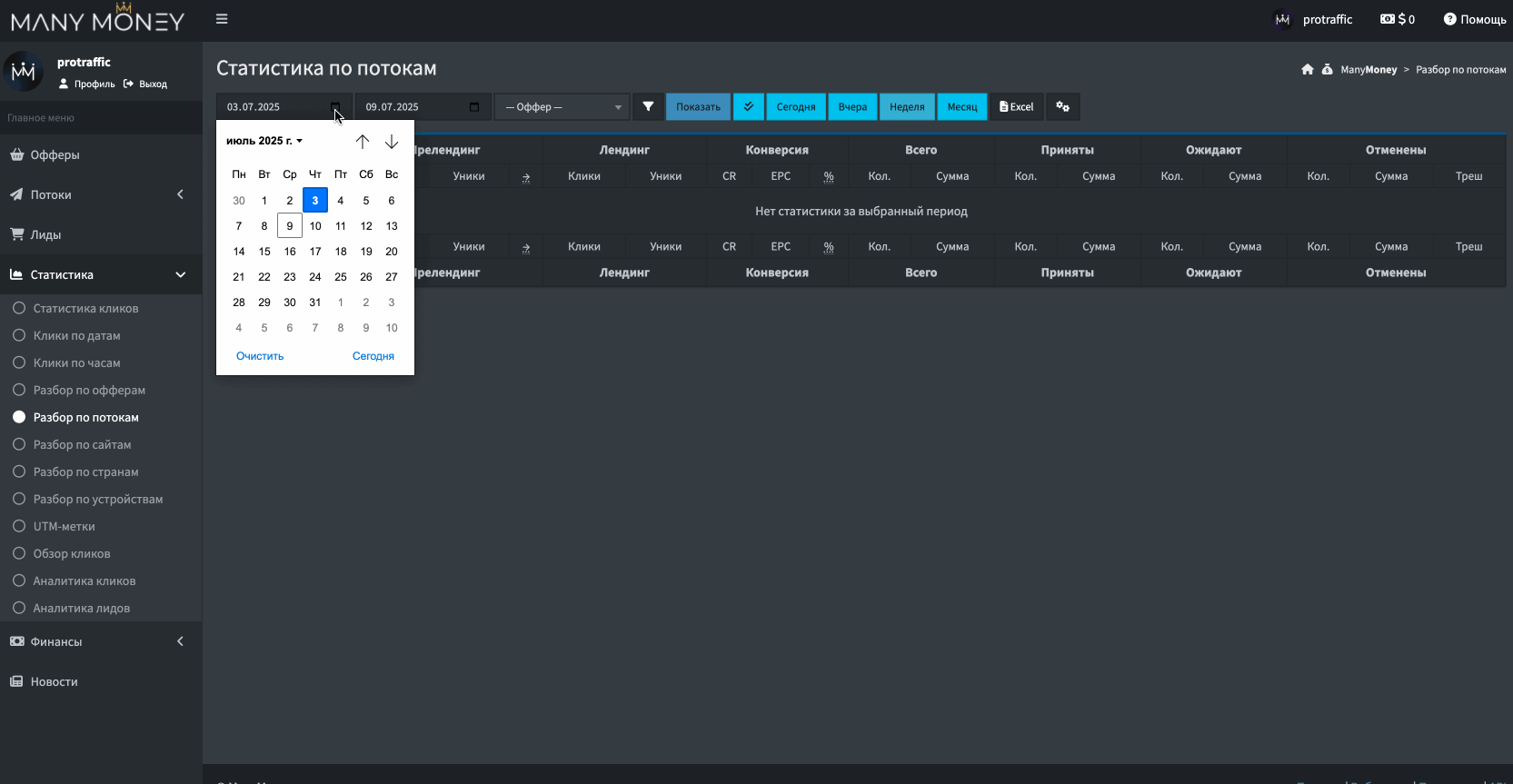Click Сегодня link in calendar popup
Image resolution: width=1513 pixels, height=784 pixels.
373,356
